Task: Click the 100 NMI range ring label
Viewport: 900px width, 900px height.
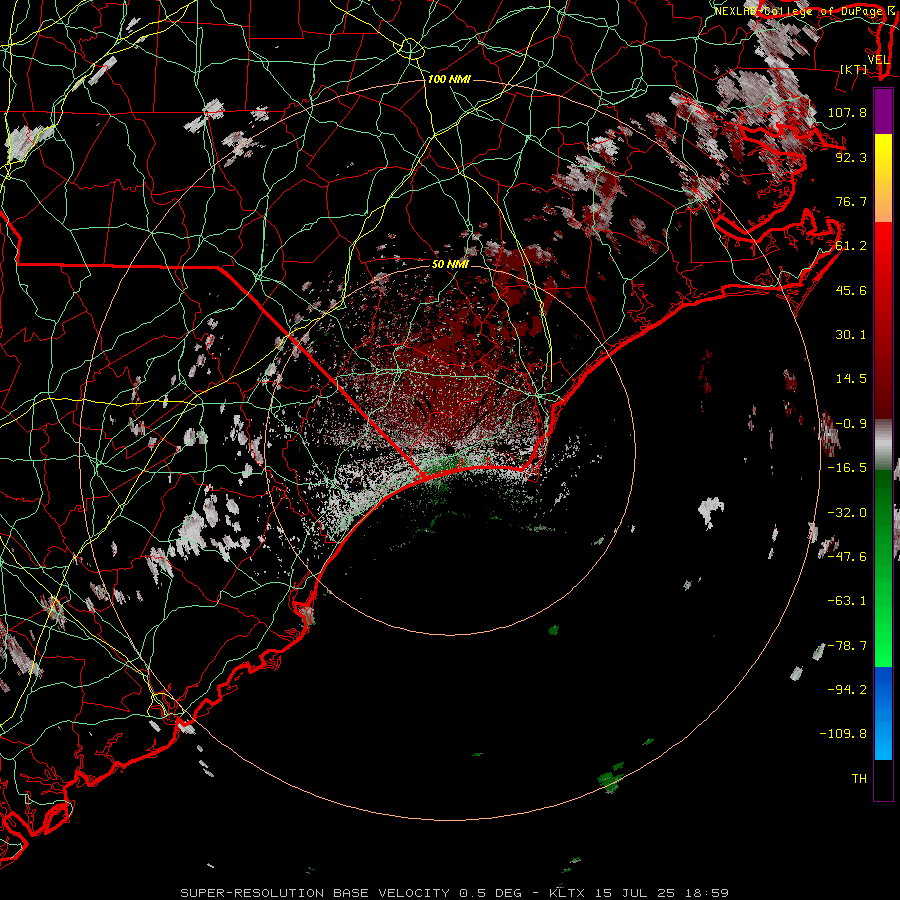Action: (449, 79)
